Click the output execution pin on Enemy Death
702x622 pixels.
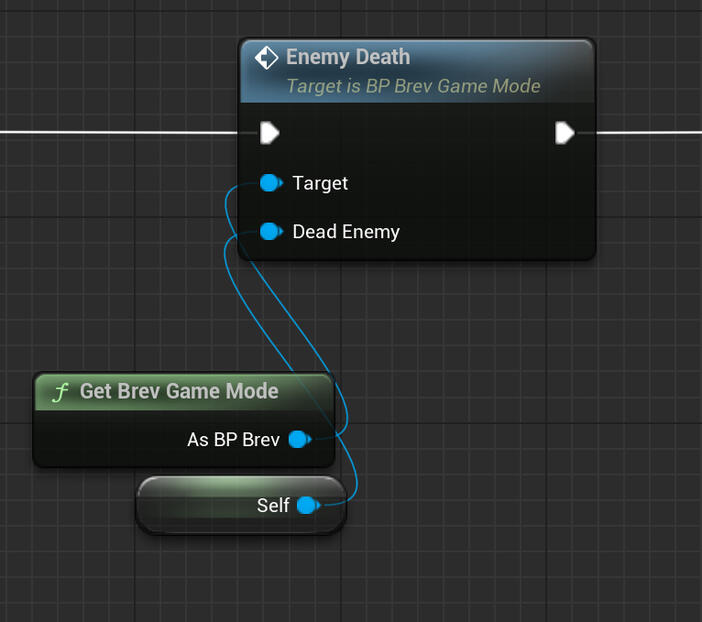[564, 133]
